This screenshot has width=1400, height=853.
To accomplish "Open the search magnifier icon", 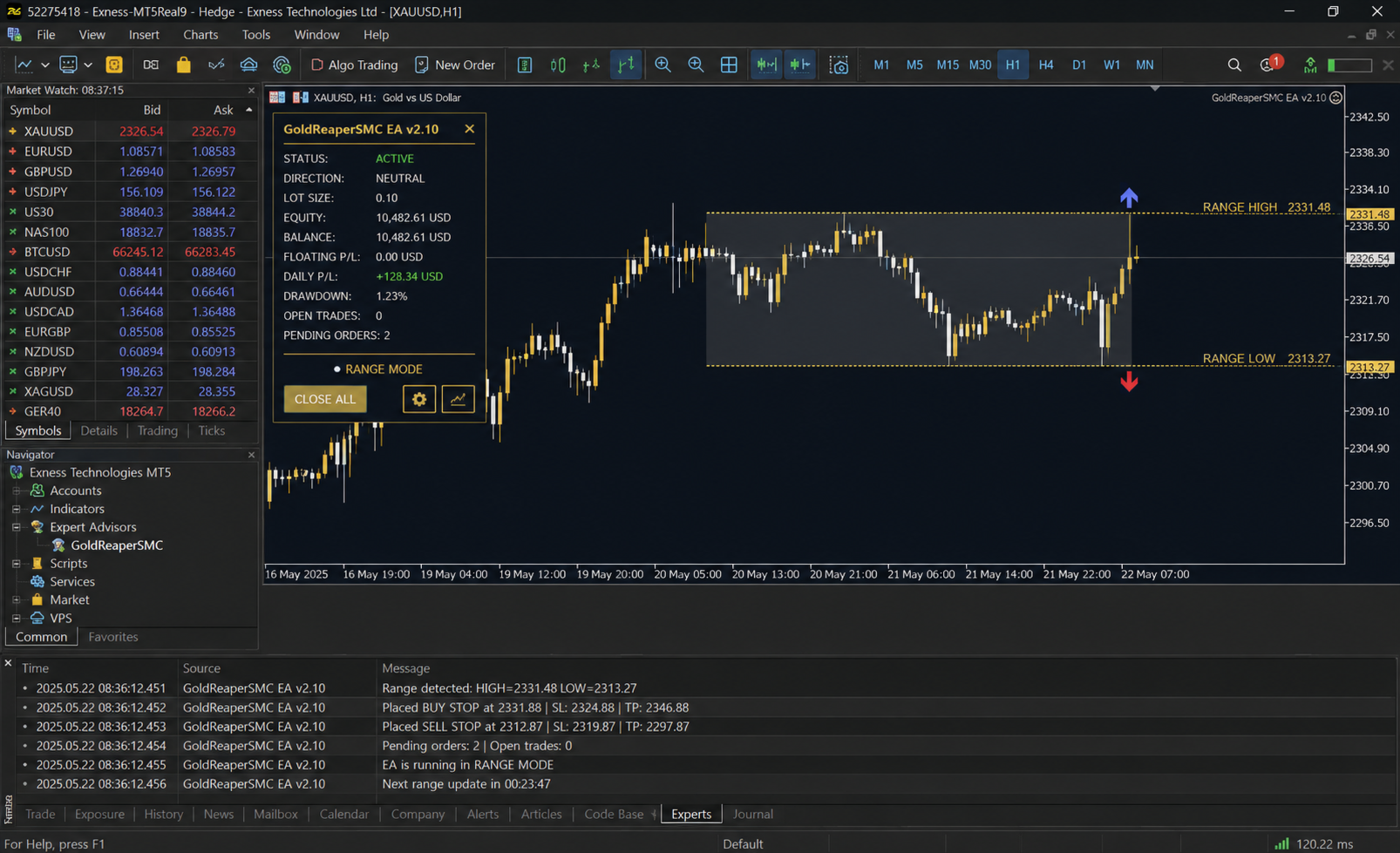I will [1234, 64].
